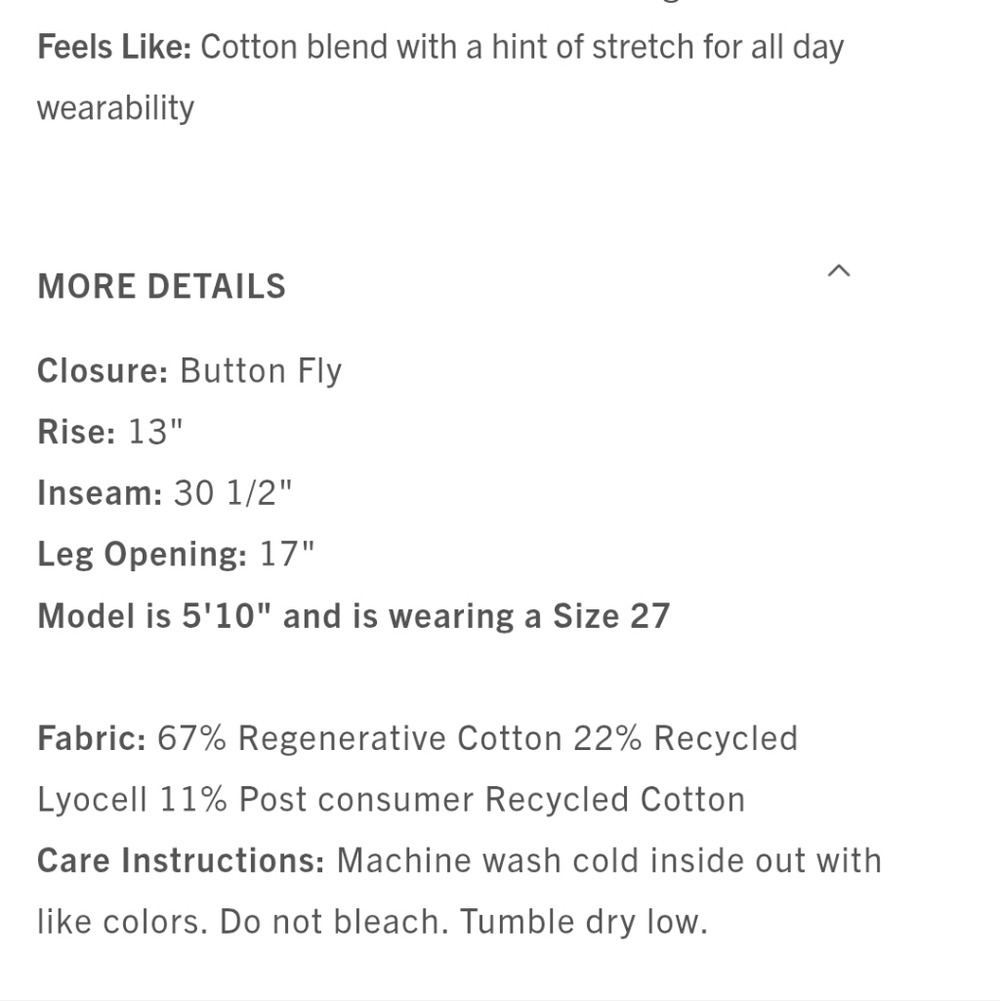The height and width of the screenshot is (1001, 1000).
Task: Collapse the More Details chevron arrow
Action: coord(838,271)
